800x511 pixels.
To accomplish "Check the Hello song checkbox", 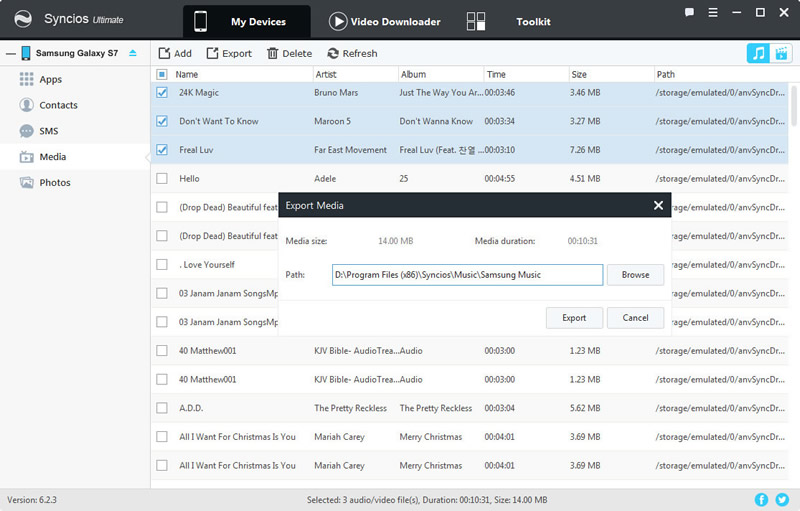I will 162,178.
